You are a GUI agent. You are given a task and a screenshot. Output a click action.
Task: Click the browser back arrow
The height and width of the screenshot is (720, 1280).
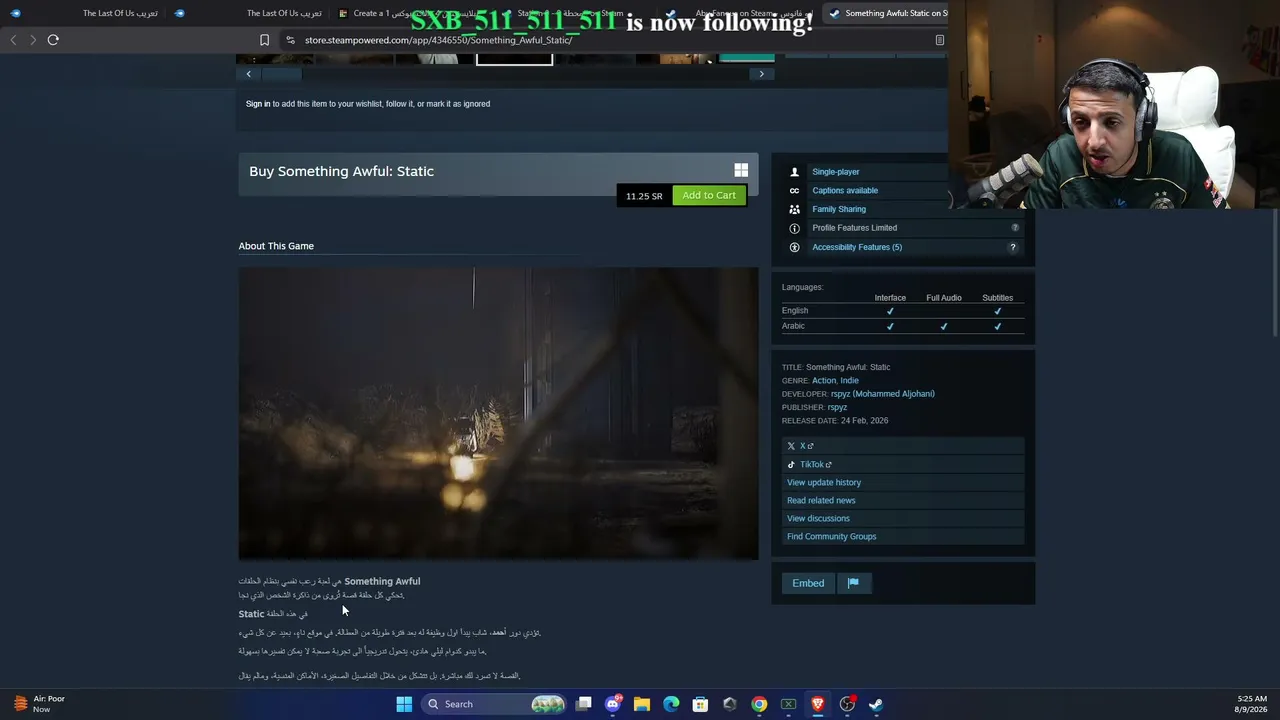13,40
